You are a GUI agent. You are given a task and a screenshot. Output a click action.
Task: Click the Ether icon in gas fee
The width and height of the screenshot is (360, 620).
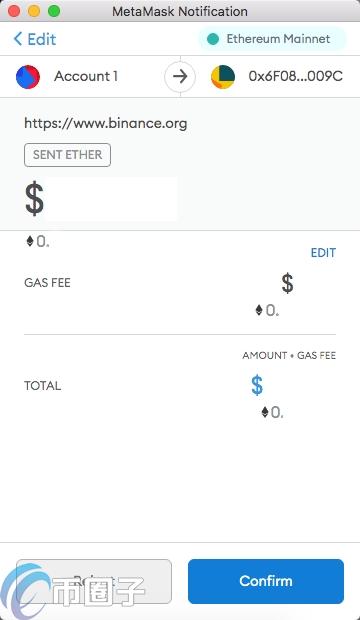pyautogui.click(x=259, y=310)
